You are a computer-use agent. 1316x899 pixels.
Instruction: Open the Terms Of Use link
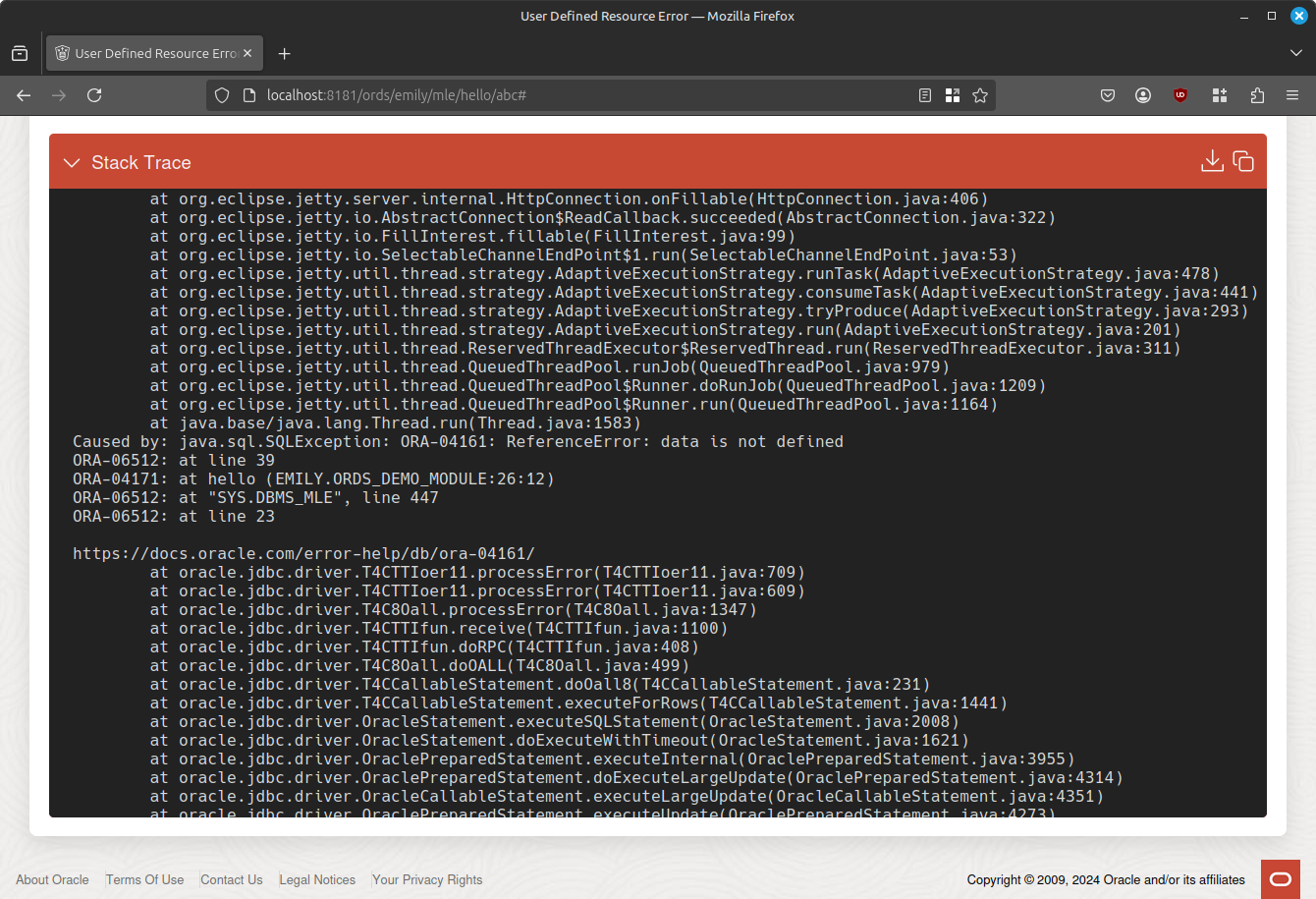tap(144, 879)
